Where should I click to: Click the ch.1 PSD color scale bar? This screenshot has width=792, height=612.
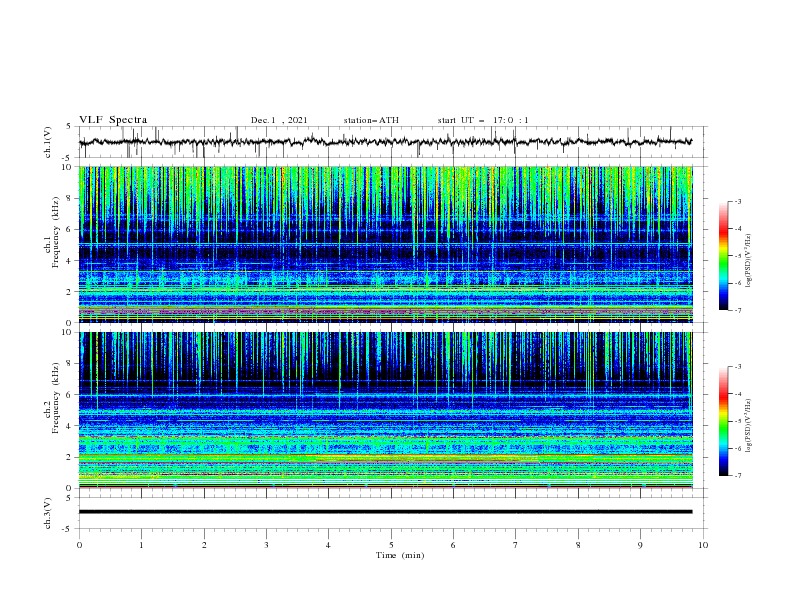point(723,255)
